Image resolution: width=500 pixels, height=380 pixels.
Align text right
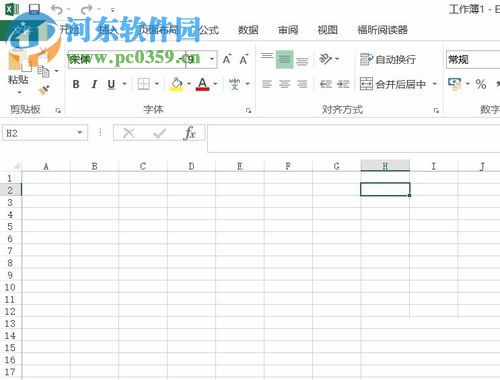302,84
